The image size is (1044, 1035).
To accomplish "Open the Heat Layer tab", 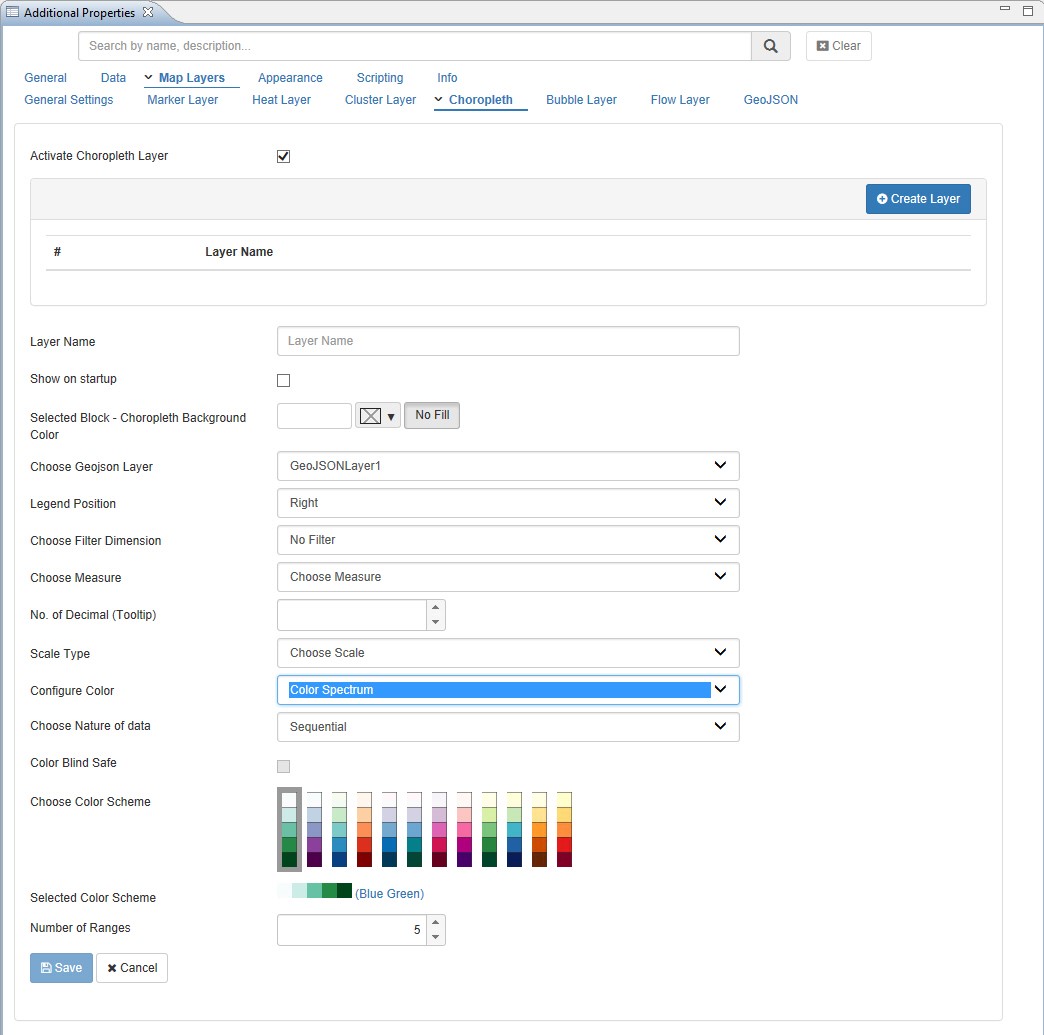I will 281,100.
